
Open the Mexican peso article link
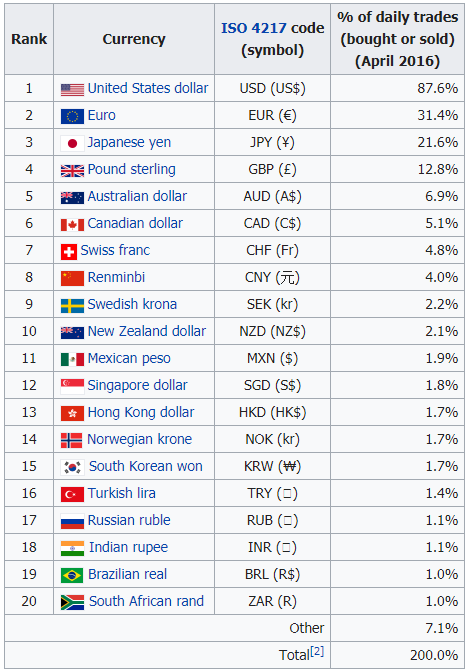click(x=129, y=358)
